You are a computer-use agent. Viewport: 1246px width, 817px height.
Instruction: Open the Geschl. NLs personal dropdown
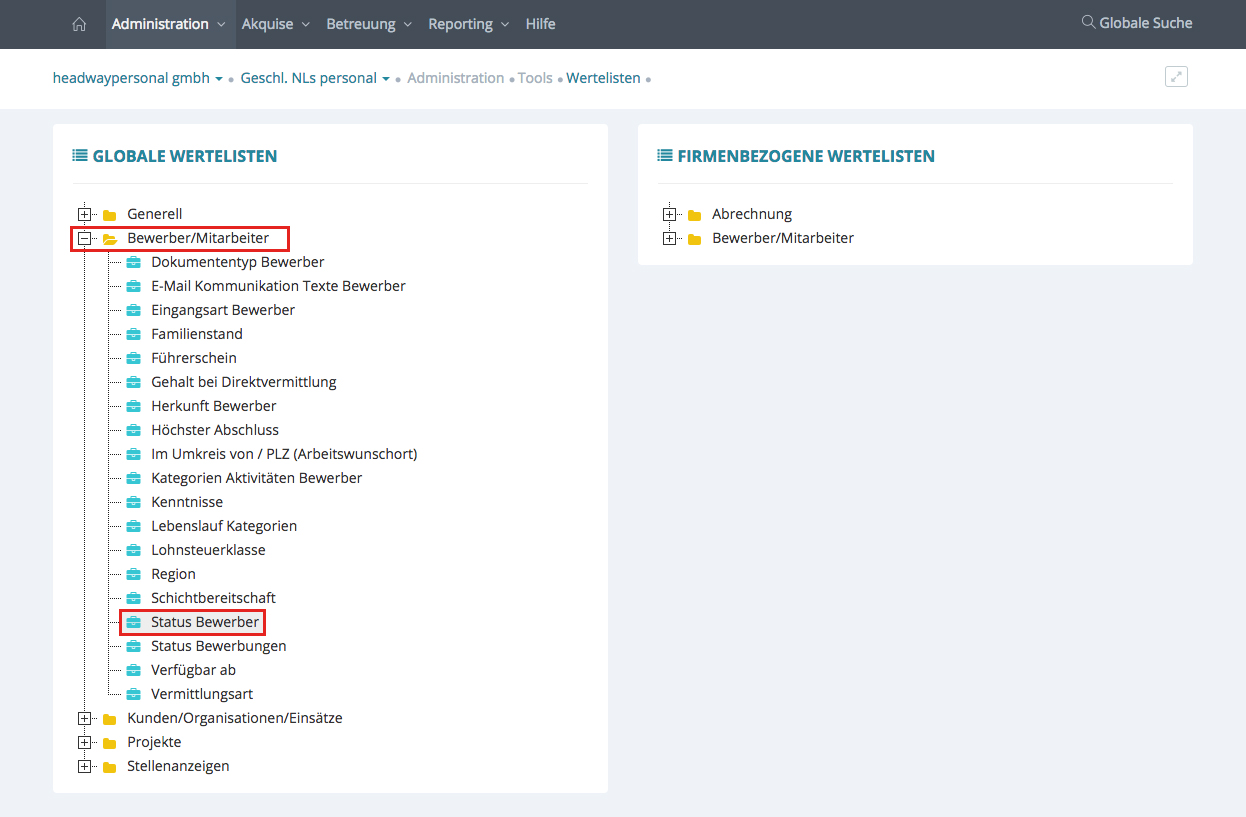(315, 78)
